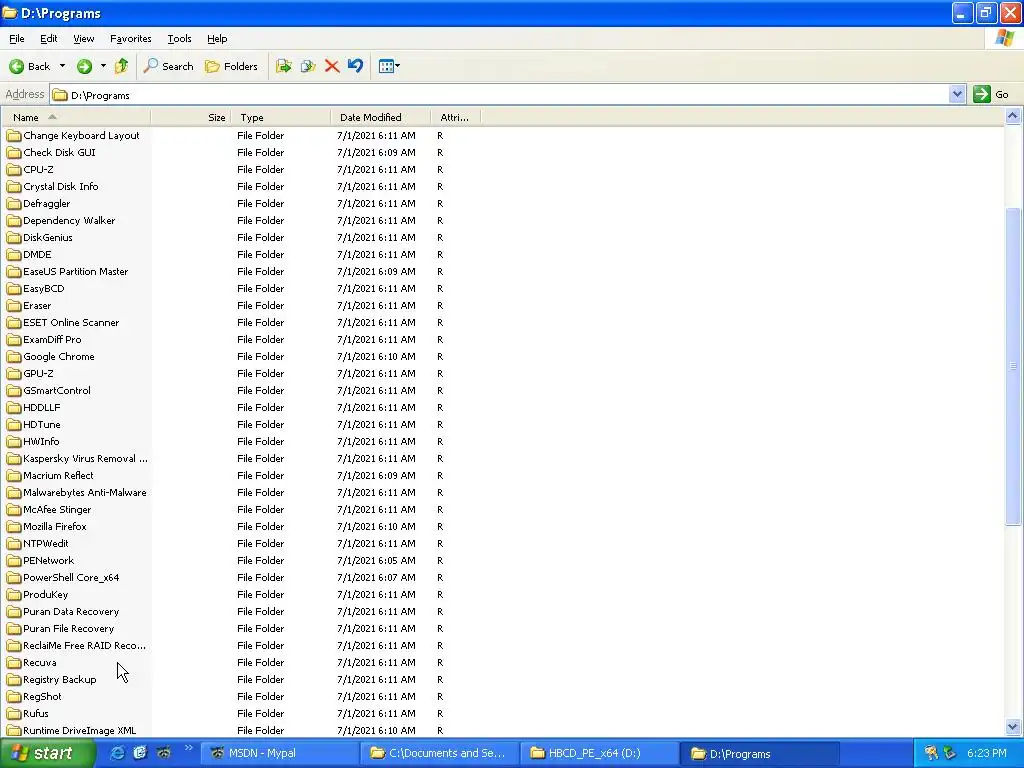Click the red Delete X icon
Image resolution: width=1024 pixels, height=768 pixels.
click(332, 66)
